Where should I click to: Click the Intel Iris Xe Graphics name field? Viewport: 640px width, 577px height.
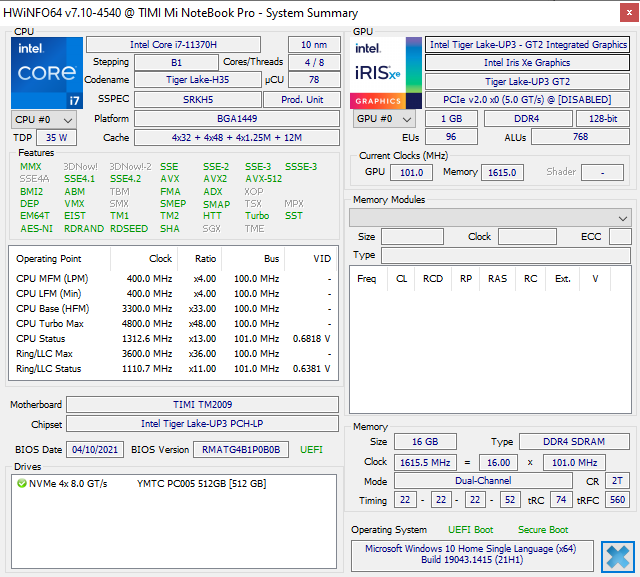527,62
